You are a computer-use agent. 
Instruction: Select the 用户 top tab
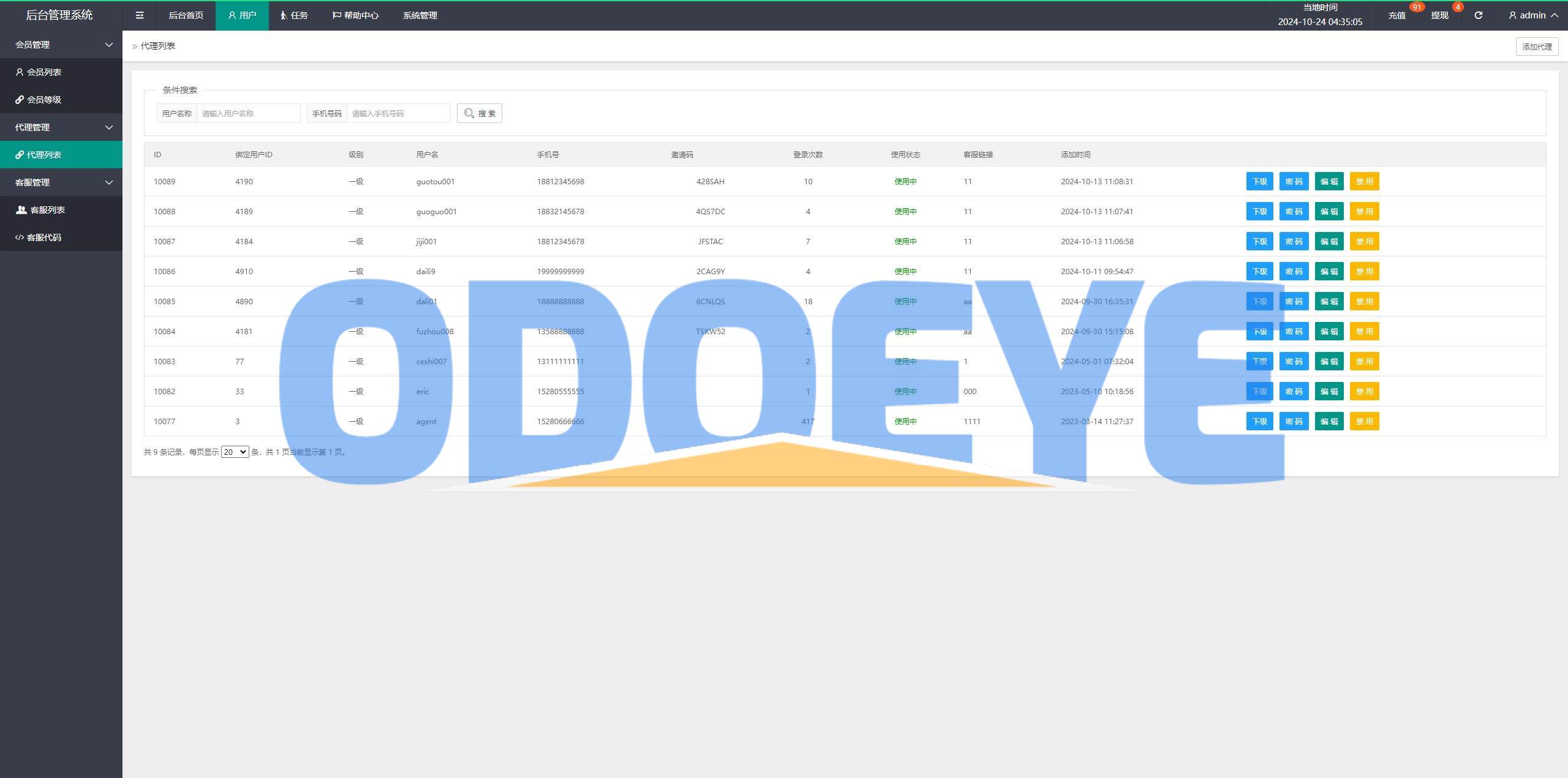coord(242,15)
